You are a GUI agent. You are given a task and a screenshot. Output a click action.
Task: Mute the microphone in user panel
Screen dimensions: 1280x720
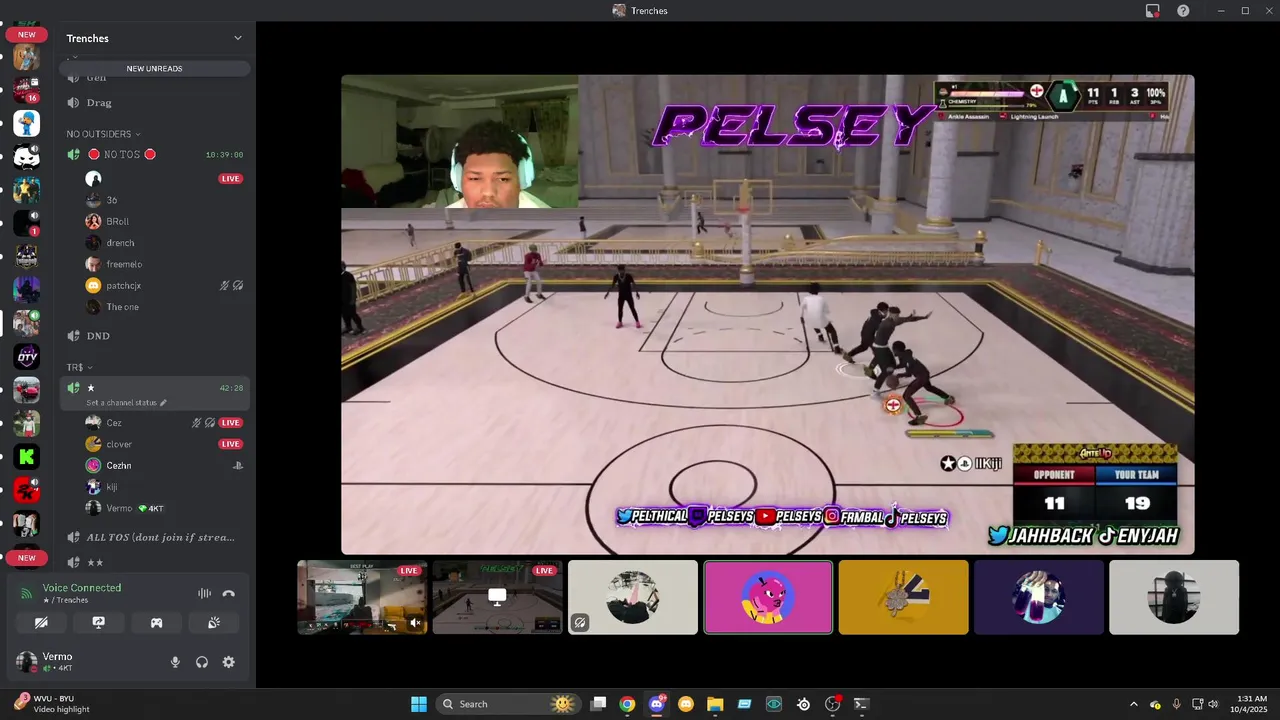pos(175,662)
